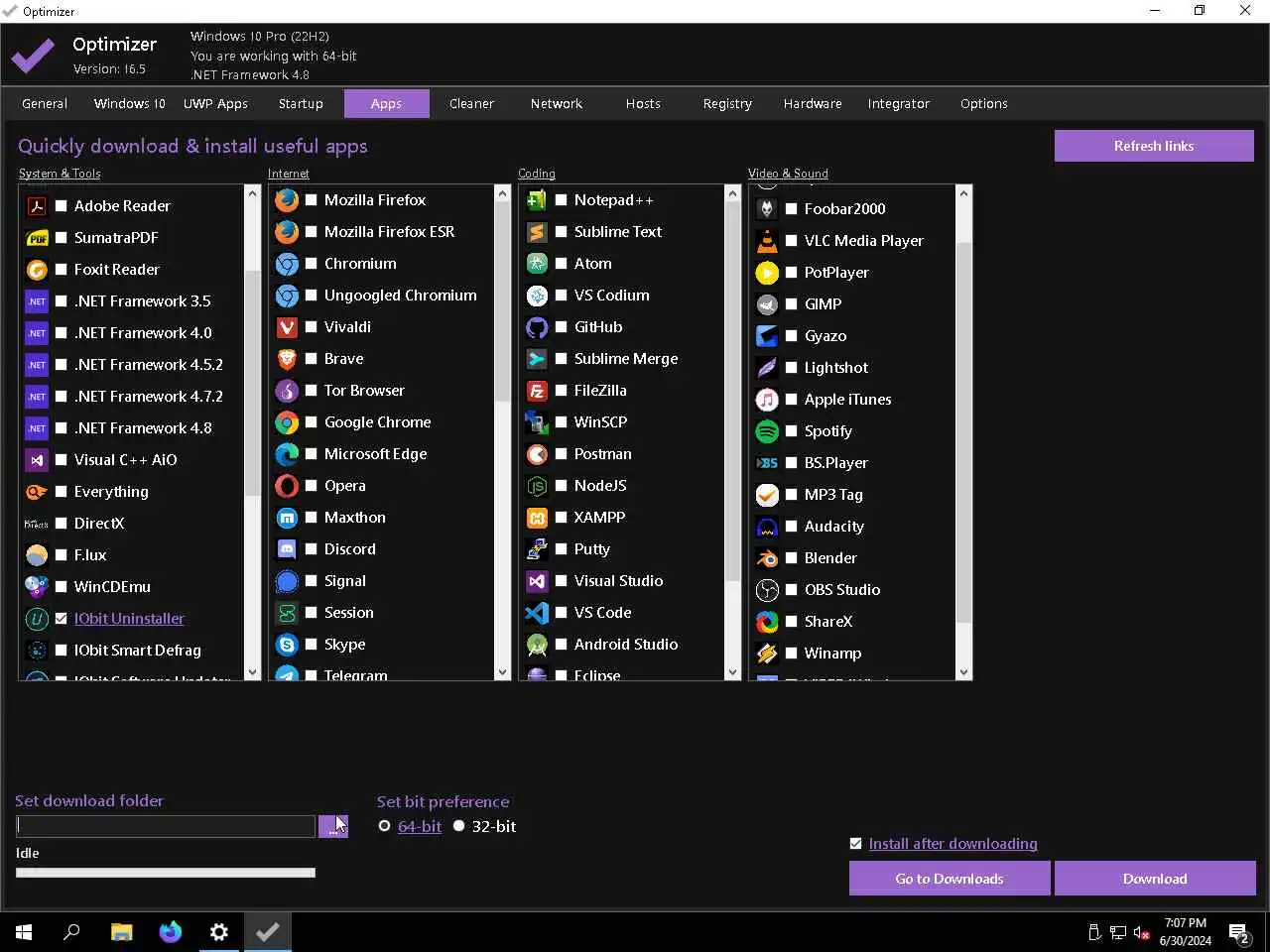
Task: Click the Adobe Reader app icon
Action: 37,206
